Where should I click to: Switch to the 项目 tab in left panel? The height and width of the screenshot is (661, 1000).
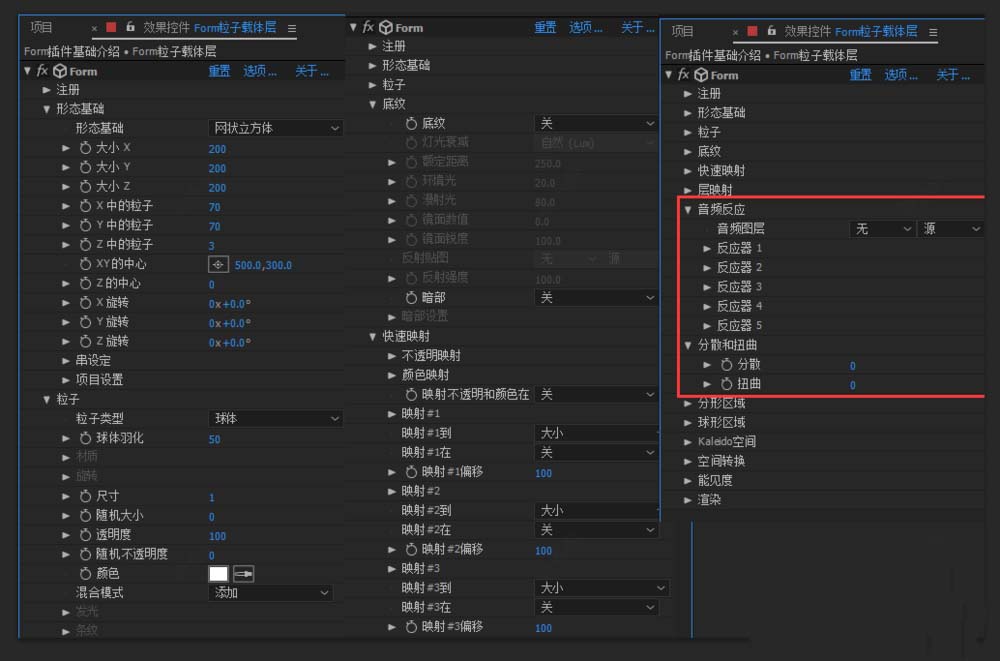coord(41,28)
